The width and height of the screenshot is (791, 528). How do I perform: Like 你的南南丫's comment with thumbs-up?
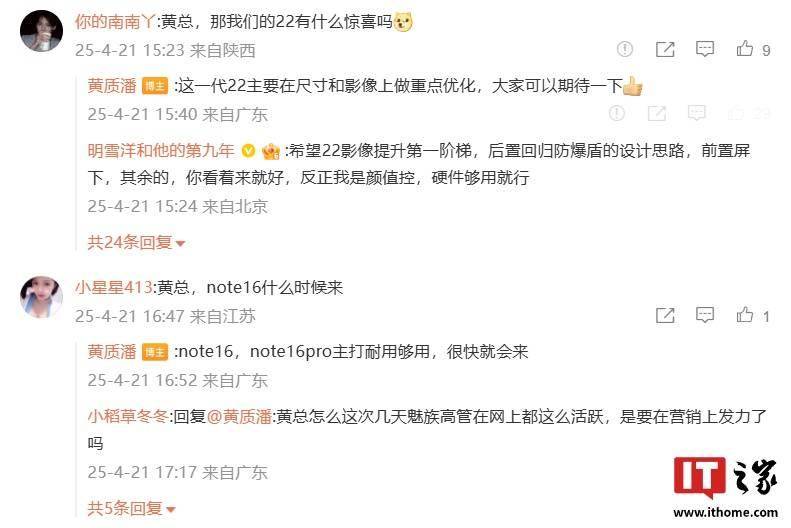coord(745,49)
